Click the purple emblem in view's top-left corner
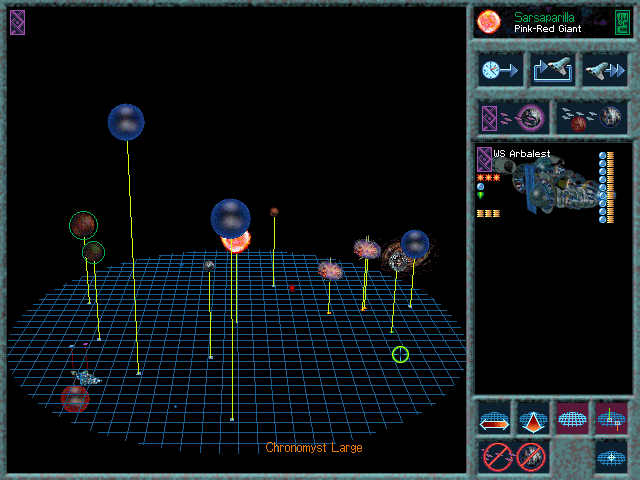The height and width of the screenshot is (480, 640). coord(17,22)
